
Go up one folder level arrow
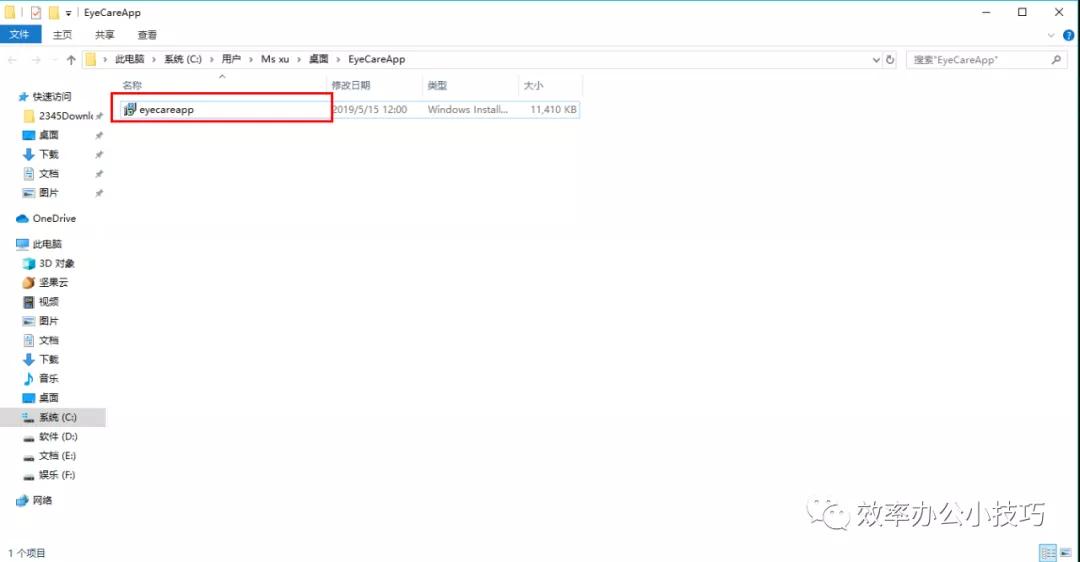(x=71, y=60)
